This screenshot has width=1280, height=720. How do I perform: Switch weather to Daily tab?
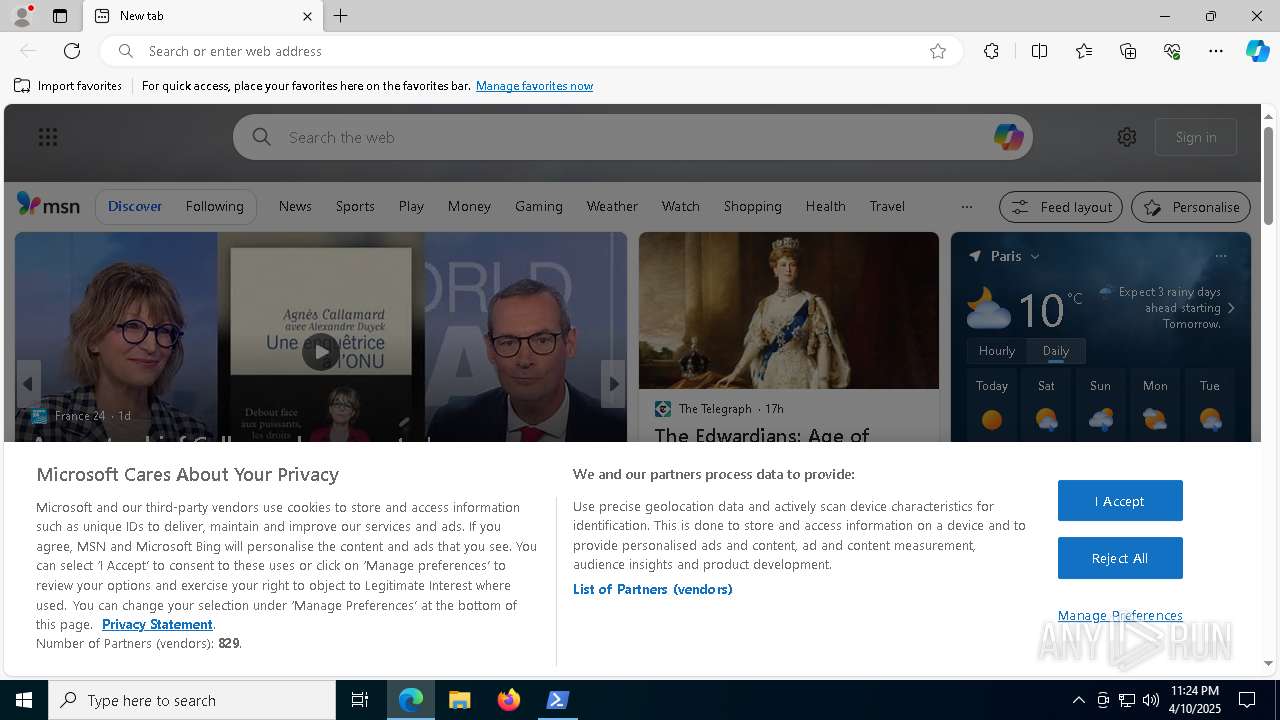click(1055, 351)
